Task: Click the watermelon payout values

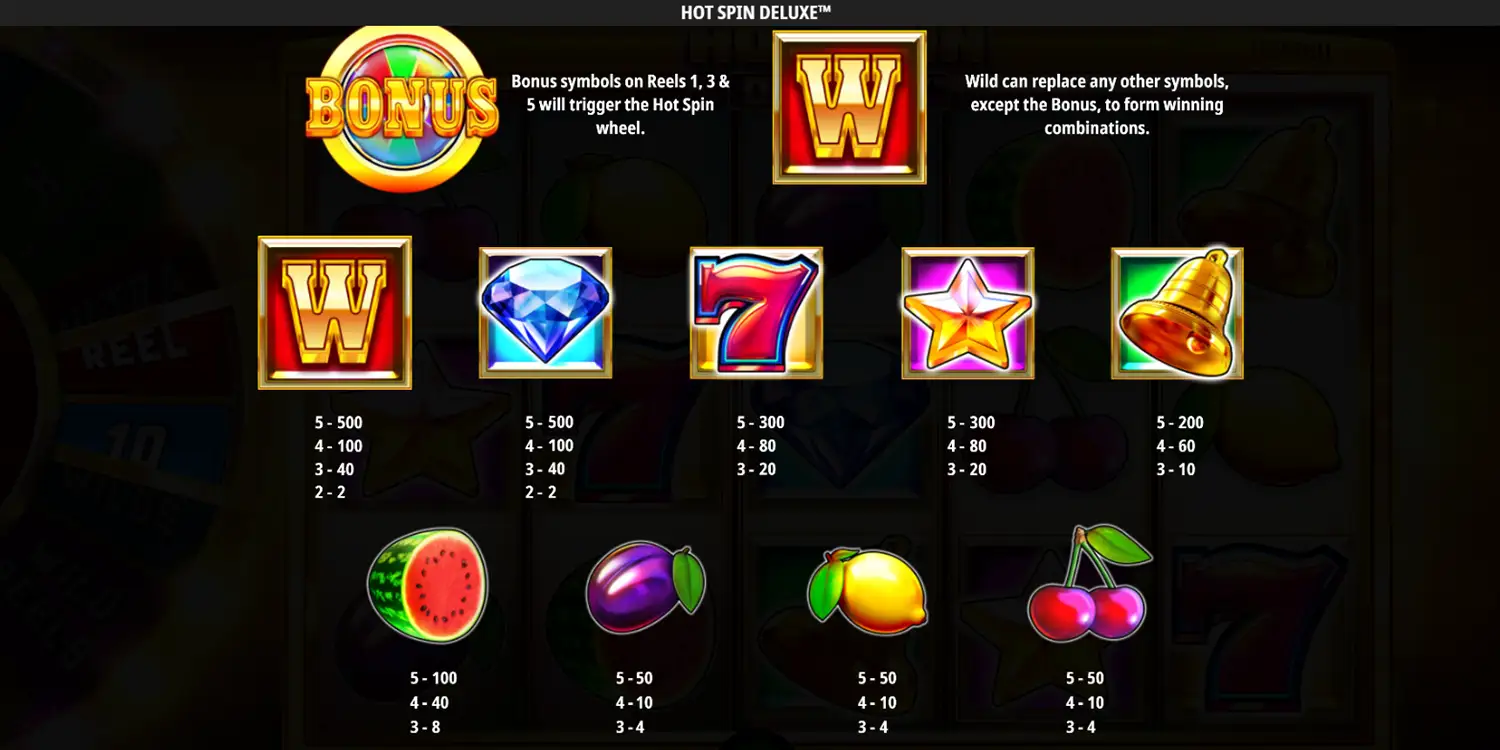Action: pos(433,703)
